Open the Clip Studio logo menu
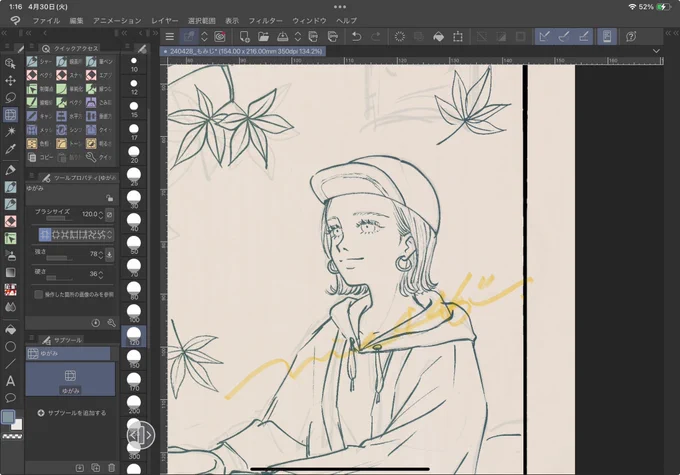 [15, 20]
